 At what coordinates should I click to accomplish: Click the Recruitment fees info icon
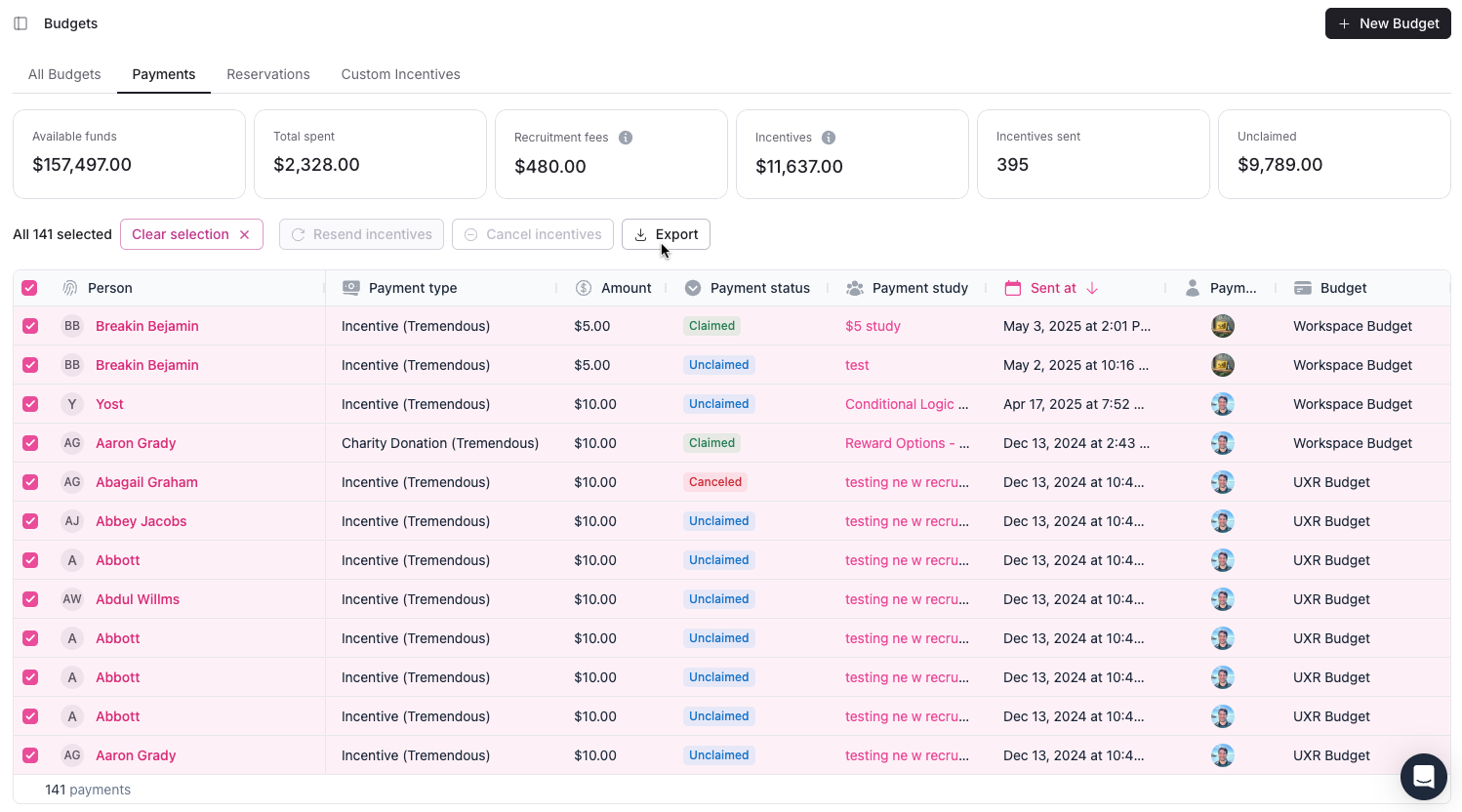point(626,138)
